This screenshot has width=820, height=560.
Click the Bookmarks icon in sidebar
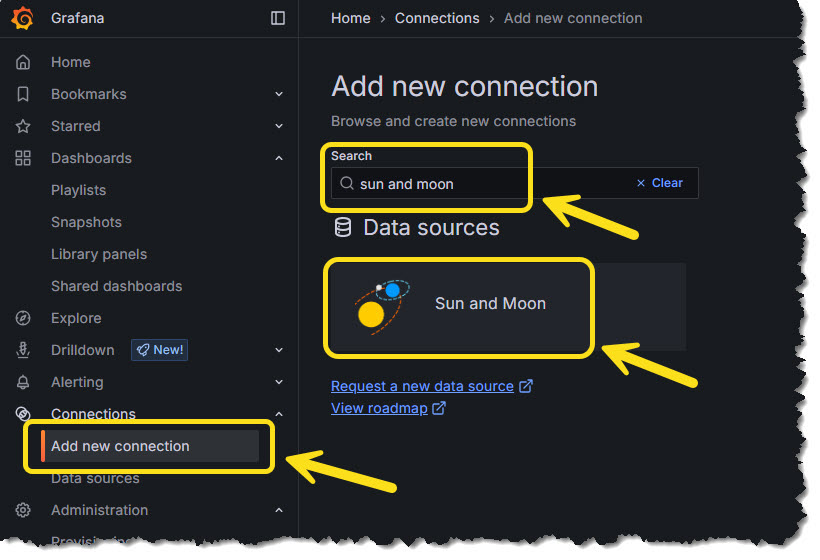point(23,94)
